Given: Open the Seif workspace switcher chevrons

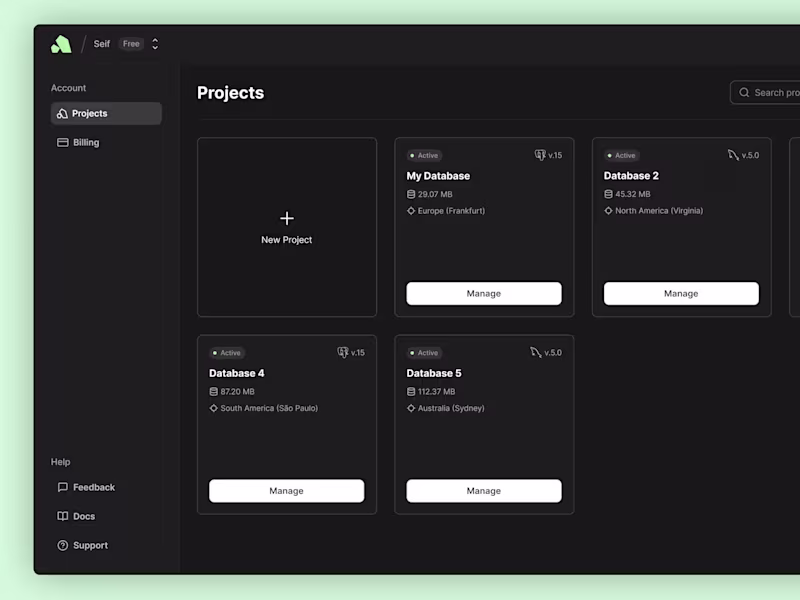Looking at the screenshot, I should (x=155, y=44).
